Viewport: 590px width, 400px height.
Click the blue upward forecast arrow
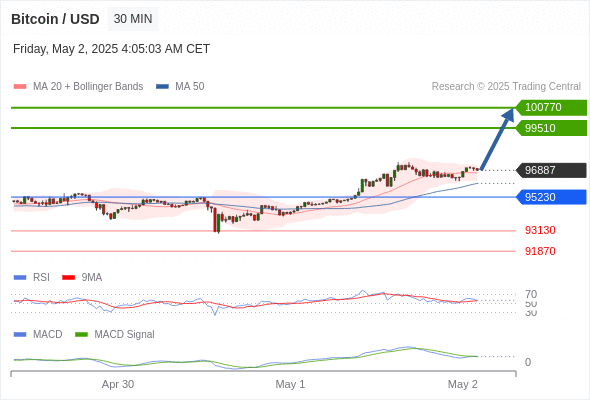click(497, 139)
